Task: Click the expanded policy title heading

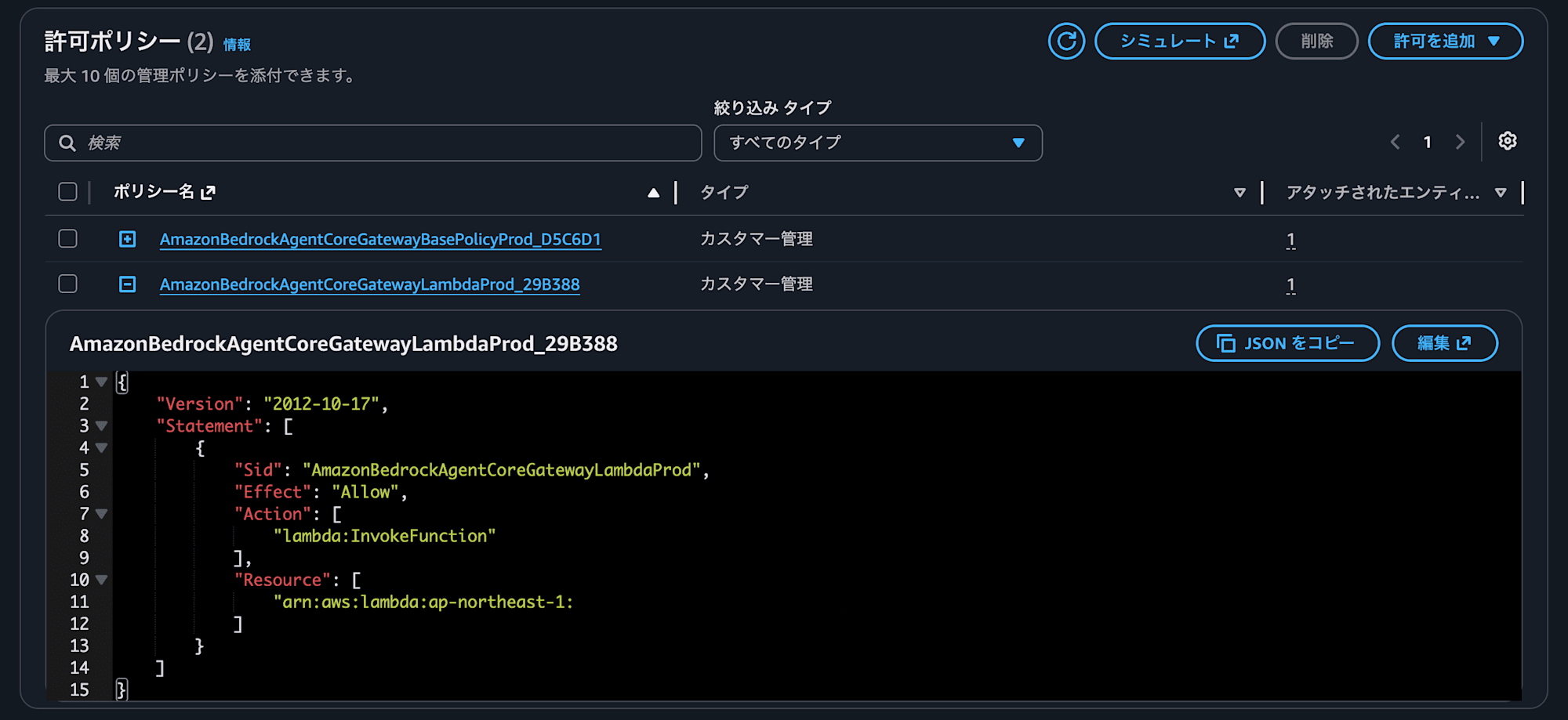Action: tap(343, 344)
